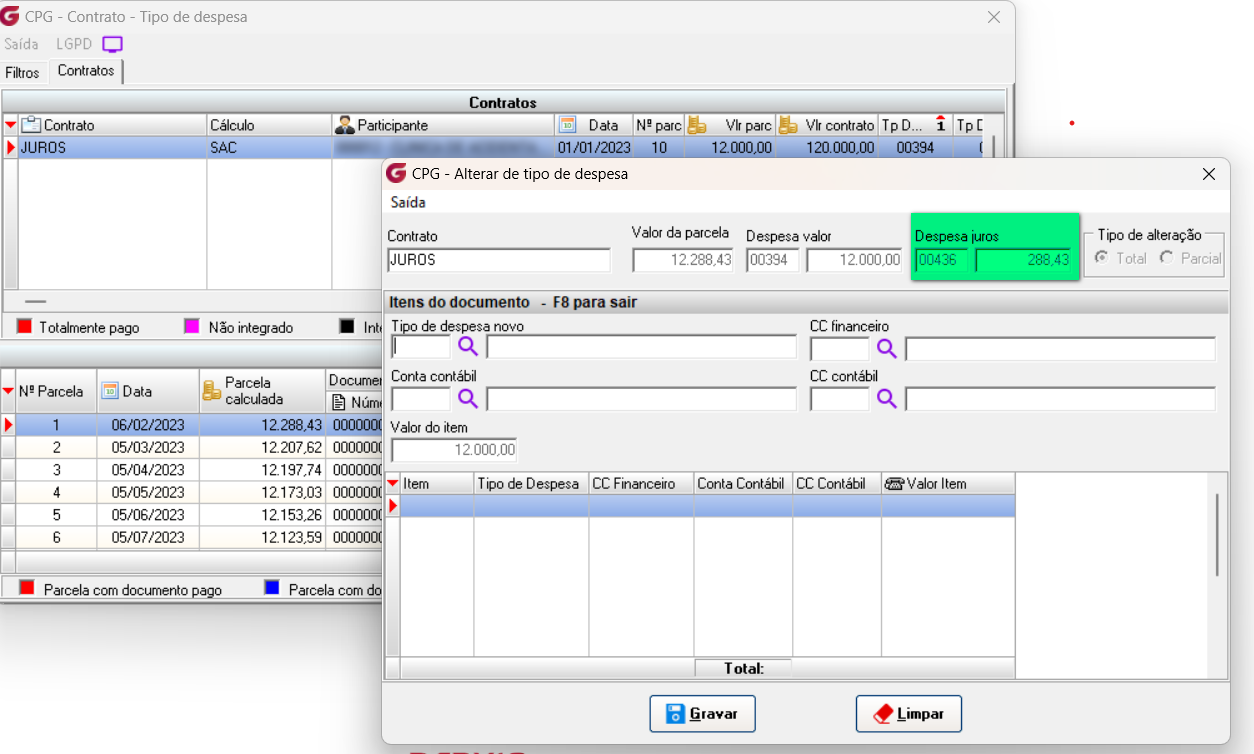Click the blue legend swatch under parcelas
This screenshot has width=1254, height=754.
[x=272, y=588]
